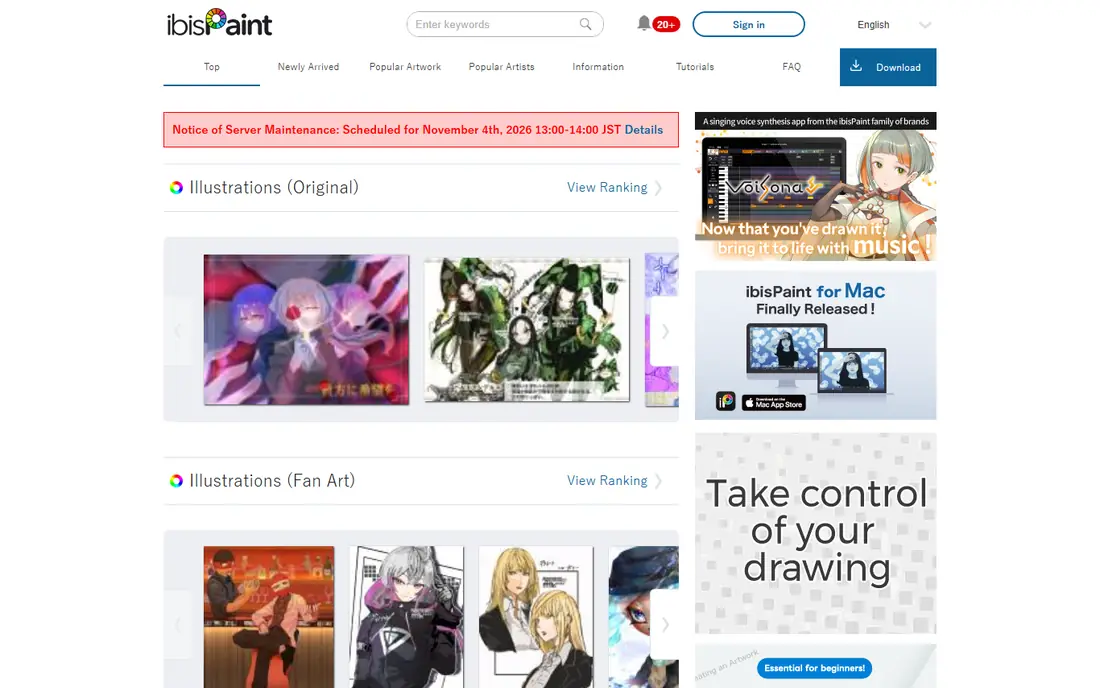1100x688 pixels.
Task: Open Popular Artists tab
Action: pos(502,67)
